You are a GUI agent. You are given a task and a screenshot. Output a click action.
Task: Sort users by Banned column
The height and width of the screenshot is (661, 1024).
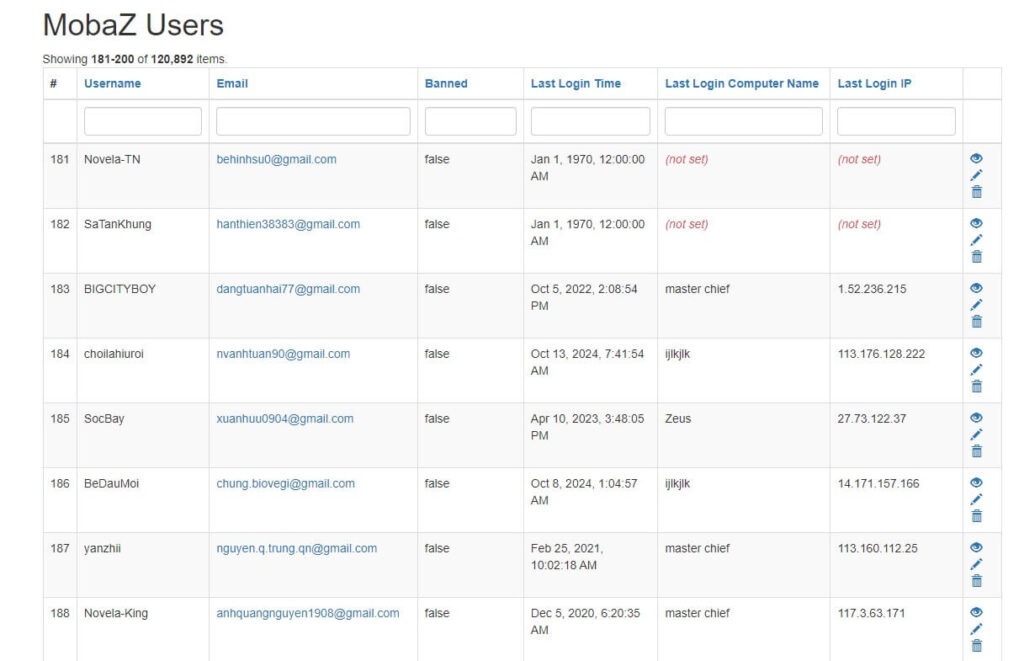[446, 84]
